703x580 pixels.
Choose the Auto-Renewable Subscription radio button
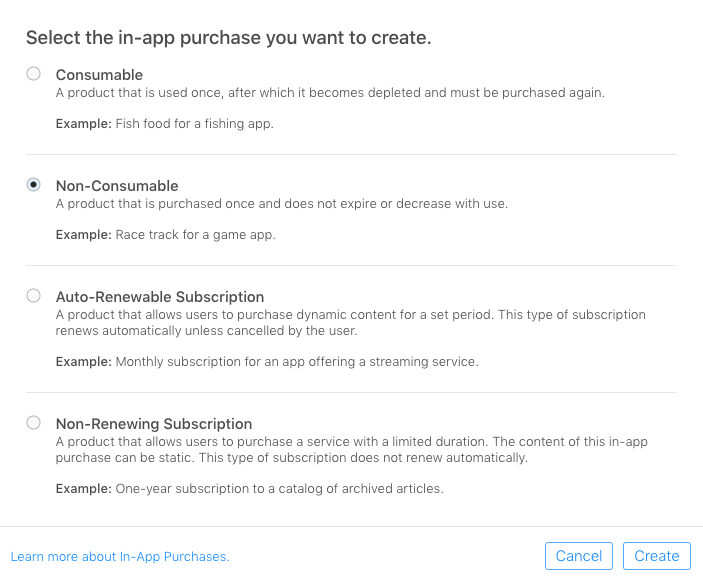click(x=34, y=296)
